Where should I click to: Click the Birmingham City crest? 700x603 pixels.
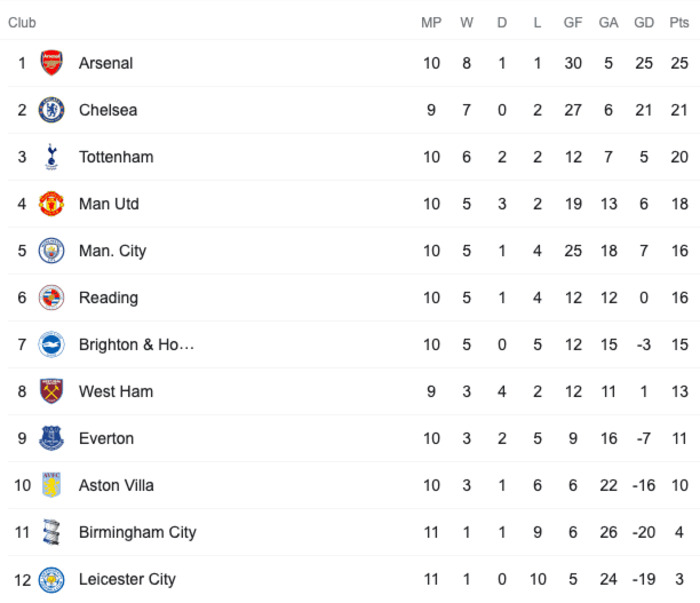tap(51, 532)
